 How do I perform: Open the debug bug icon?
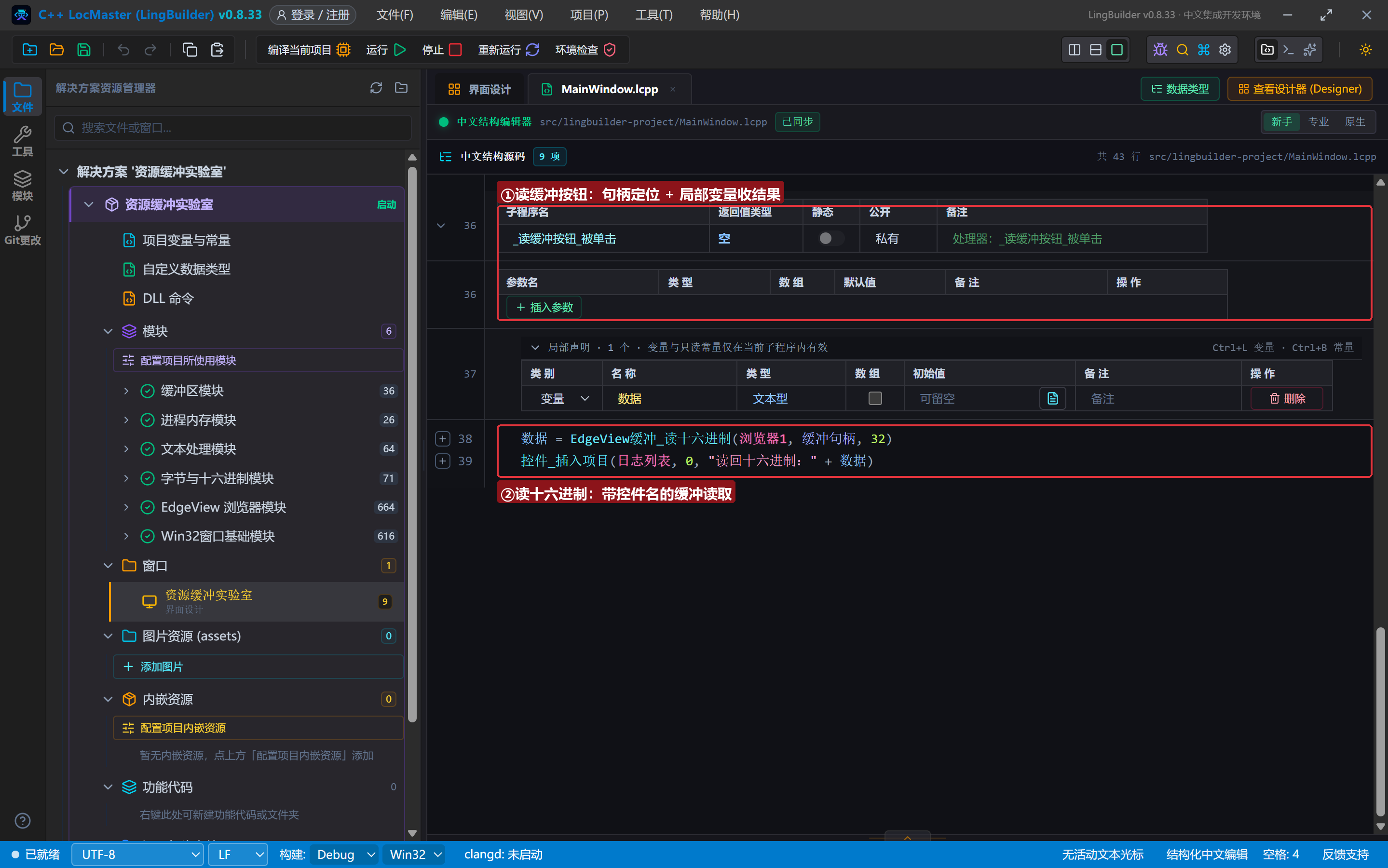tap(1160, 50)
